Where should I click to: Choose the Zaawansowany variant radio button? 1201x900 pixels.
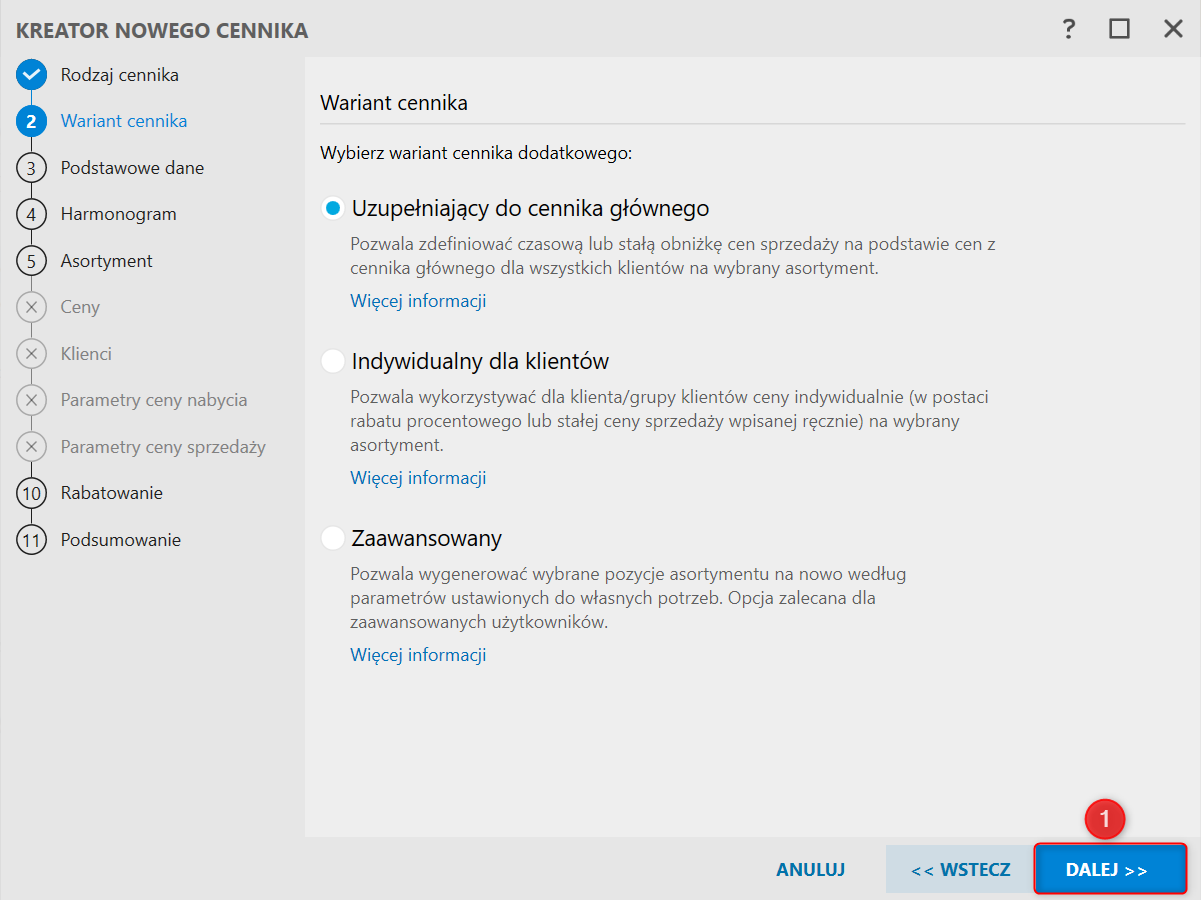(x=333, y=539)
